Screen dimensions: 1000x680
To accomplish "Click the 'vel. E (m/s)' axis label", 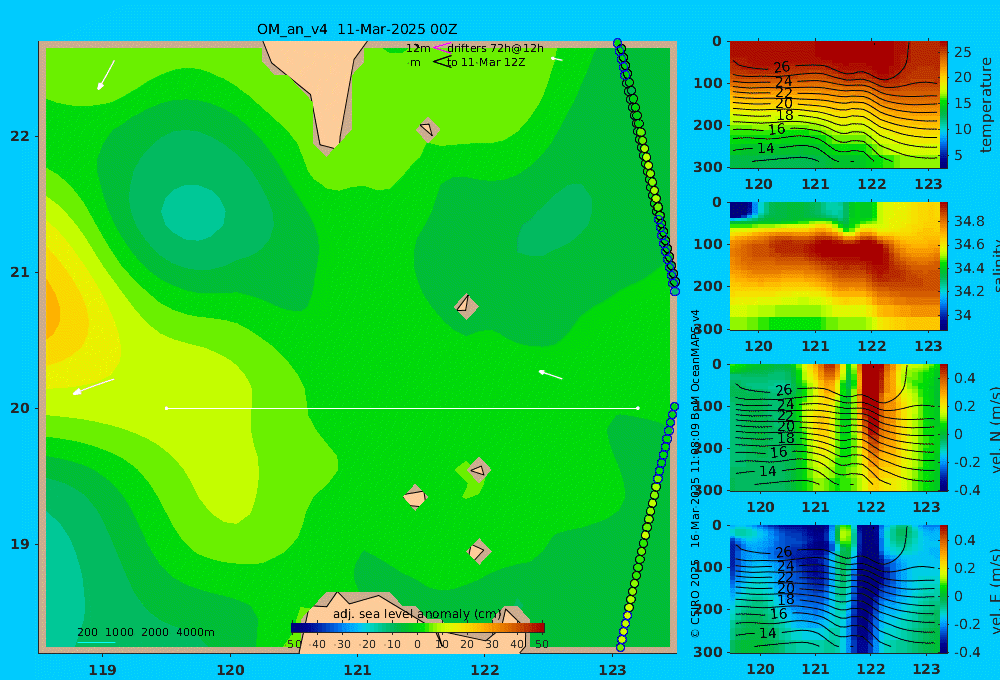I will (995, 590).
